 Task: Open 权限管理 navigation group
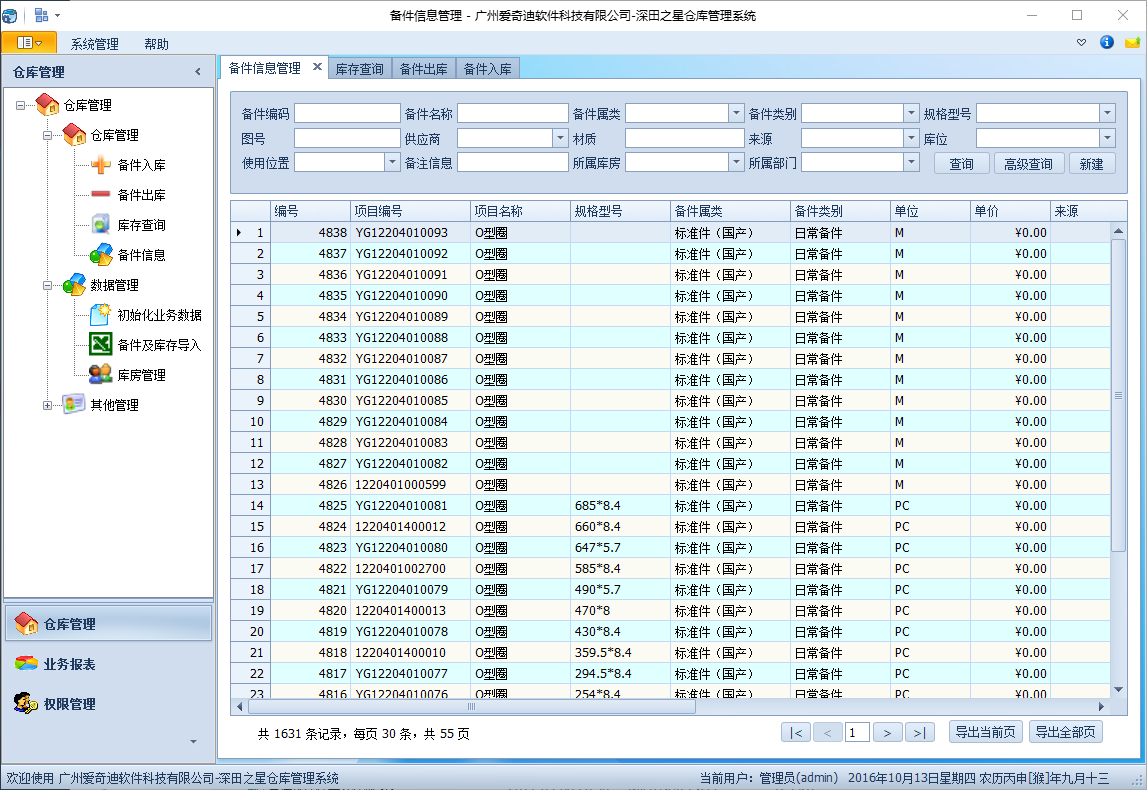pyautogui.click(x=108, y=704)
